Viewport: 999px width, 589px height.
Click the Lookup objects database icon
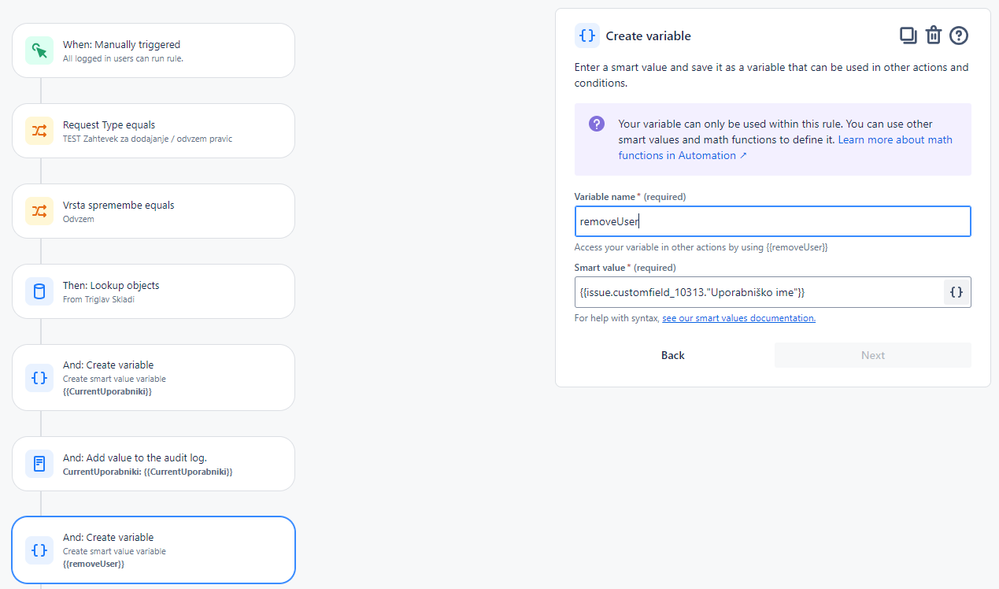click(x=39, y=291)
